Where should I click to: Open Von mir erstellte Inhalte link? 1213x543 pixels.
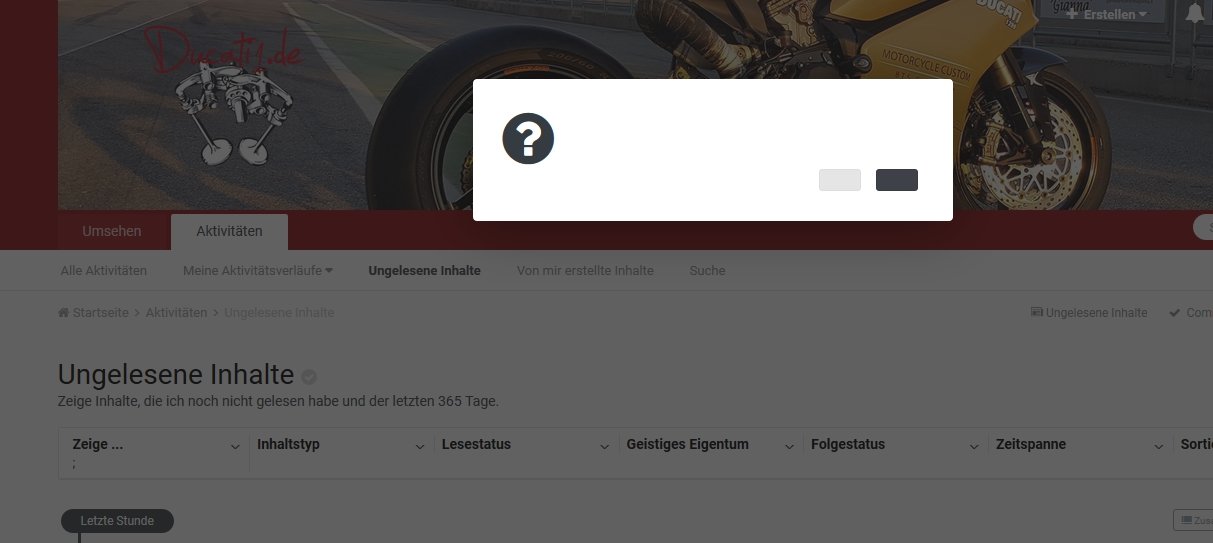pyautogui.click(x=585, y=271)
